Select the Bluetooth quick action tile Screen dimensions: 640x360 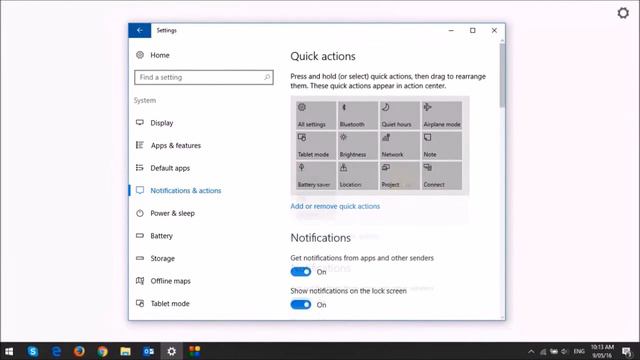pyautogui.click(x=358, y=116)
